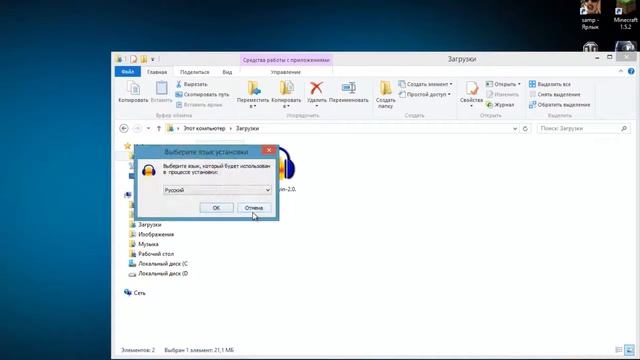This screenshot has width=640, height=360.
Task: Go back with the Explorer back arrow
Action: tap(124, 129)
